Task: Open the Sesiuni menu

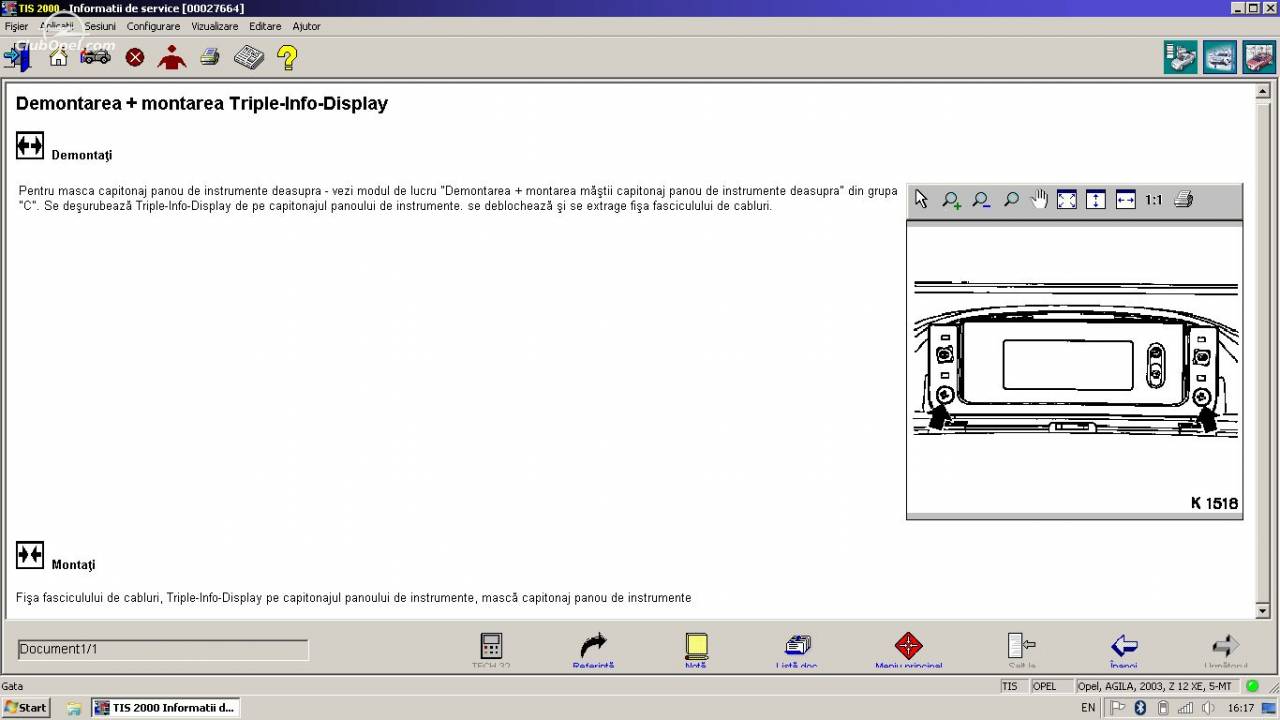Action: 100,26
